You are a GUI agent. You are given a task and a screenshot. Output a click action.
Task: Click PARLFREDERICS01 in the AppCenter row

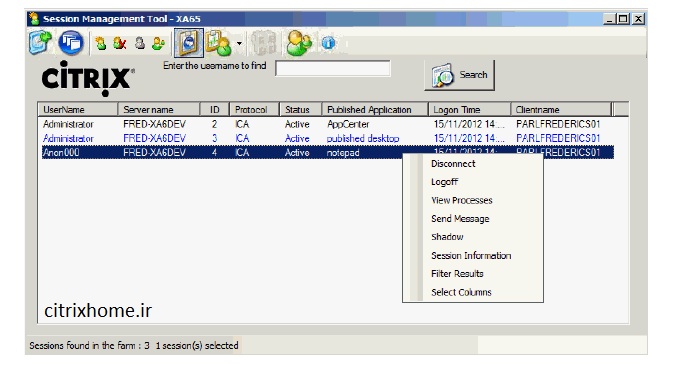click(x=558, y=124)
